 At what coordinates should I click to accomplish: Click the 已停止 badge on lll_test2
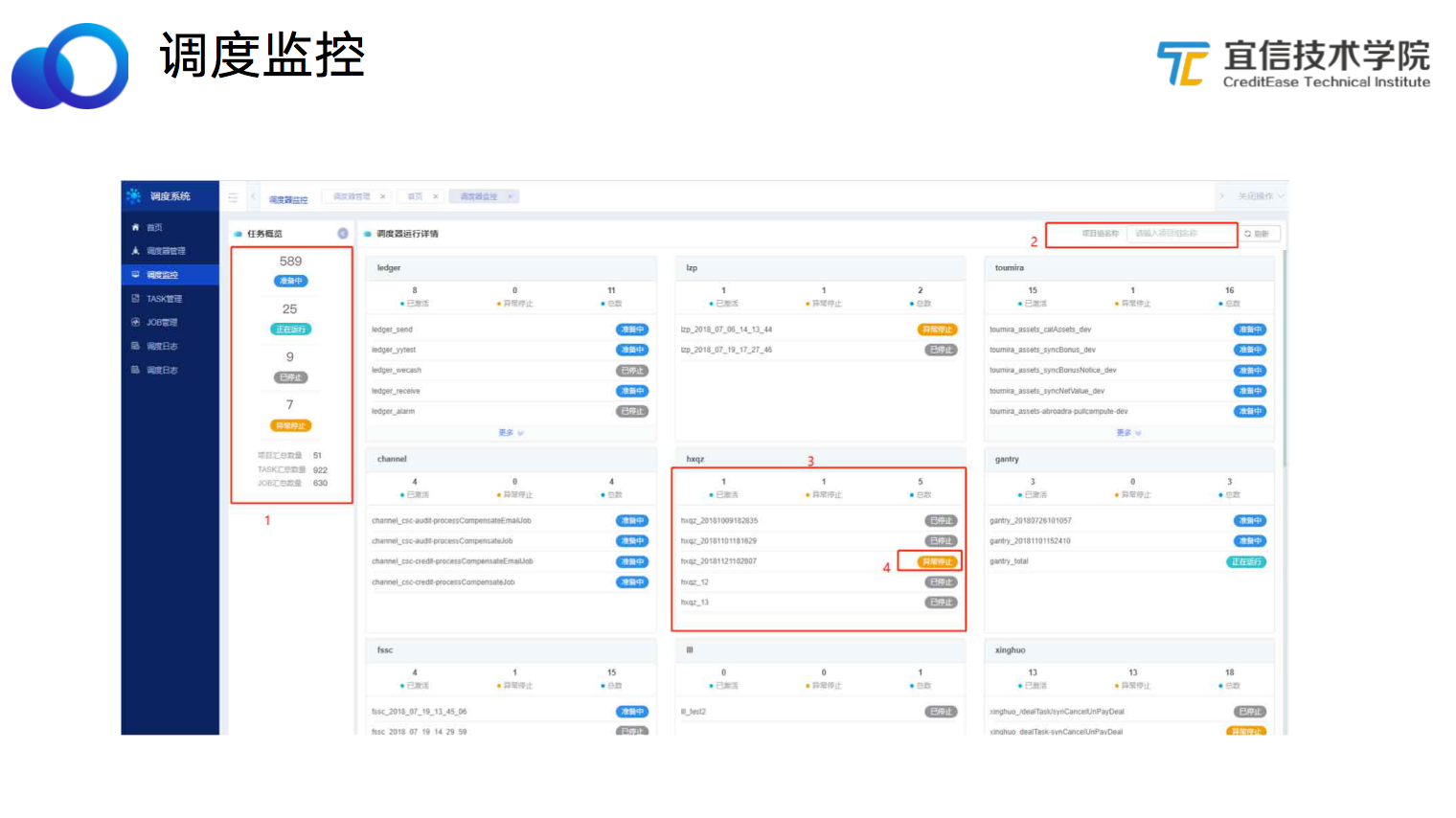coord(942,712)
